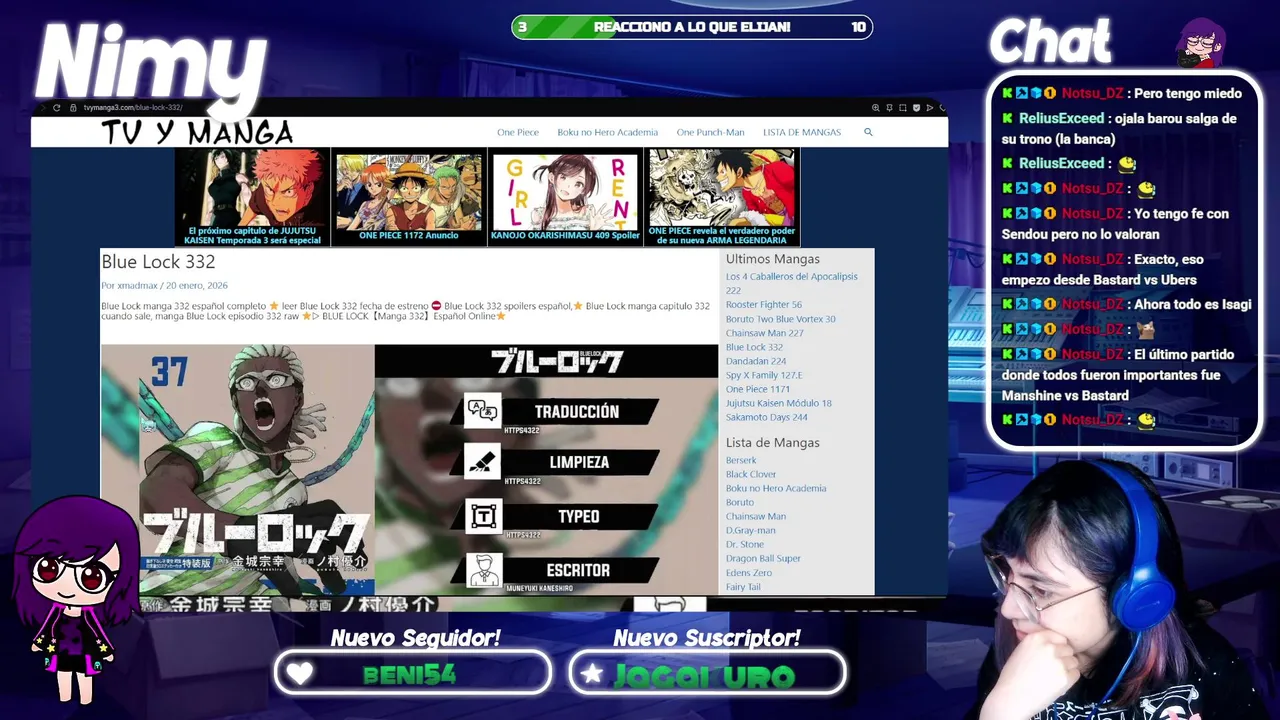The image size is (1280, 720).
Task: Open the Boku no Hero Academia menu
Action: click(607, 132)
